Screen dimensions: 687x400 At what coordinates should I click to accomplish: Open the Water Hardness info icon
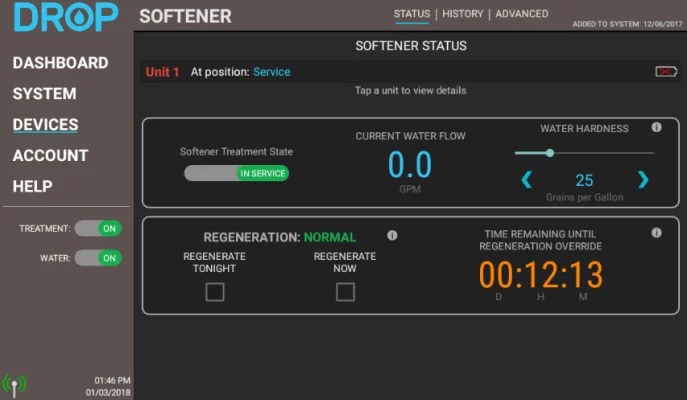click(x=657, y=128)
